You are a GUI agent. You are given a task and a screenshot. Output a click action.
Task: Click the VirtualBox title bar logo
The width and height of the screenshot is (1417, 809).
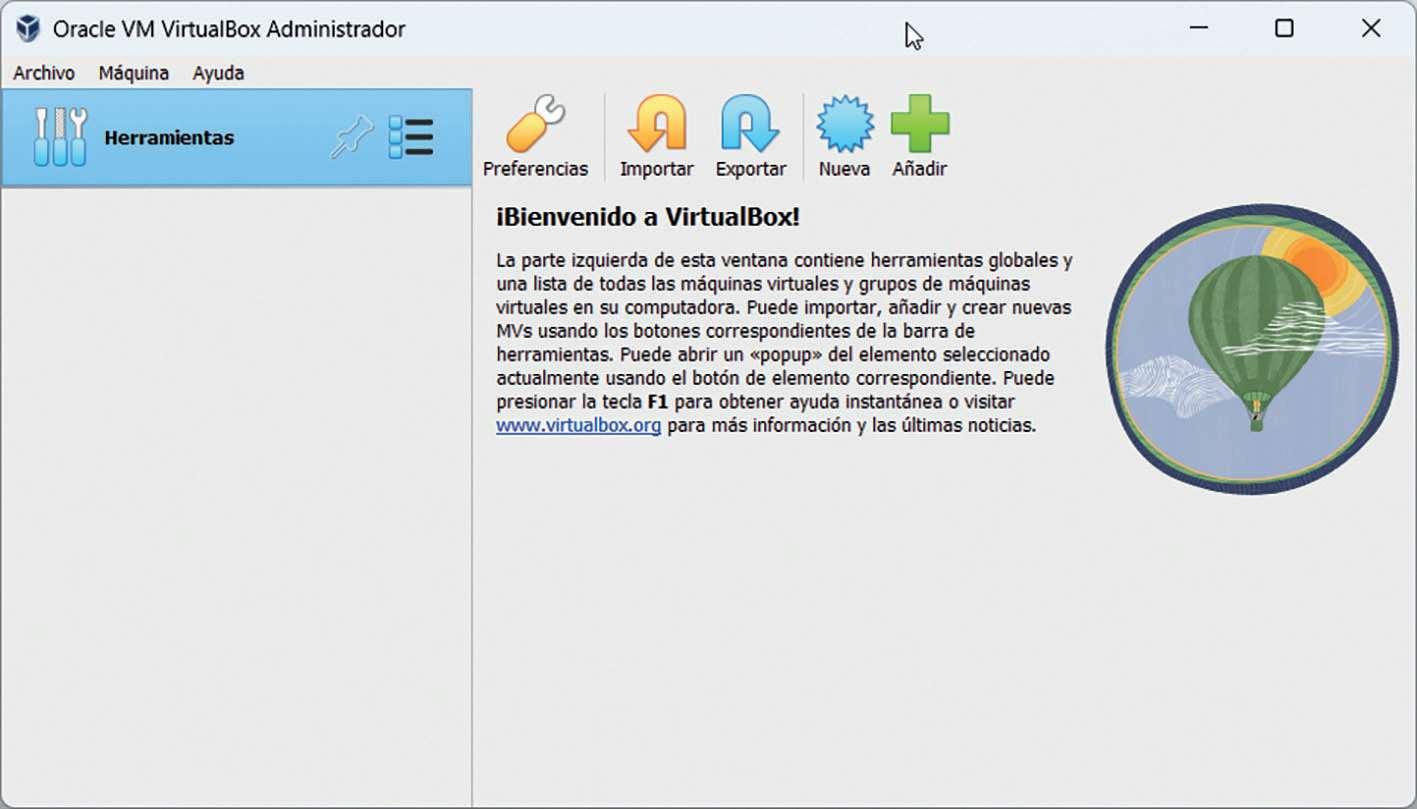click(x=28, y=28)
